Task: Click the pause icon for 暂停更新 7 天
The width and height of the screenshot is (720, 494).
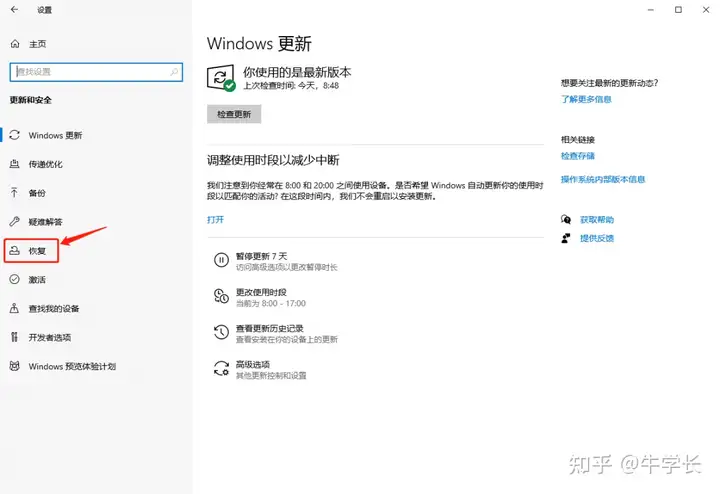Action: coord(221,260)
